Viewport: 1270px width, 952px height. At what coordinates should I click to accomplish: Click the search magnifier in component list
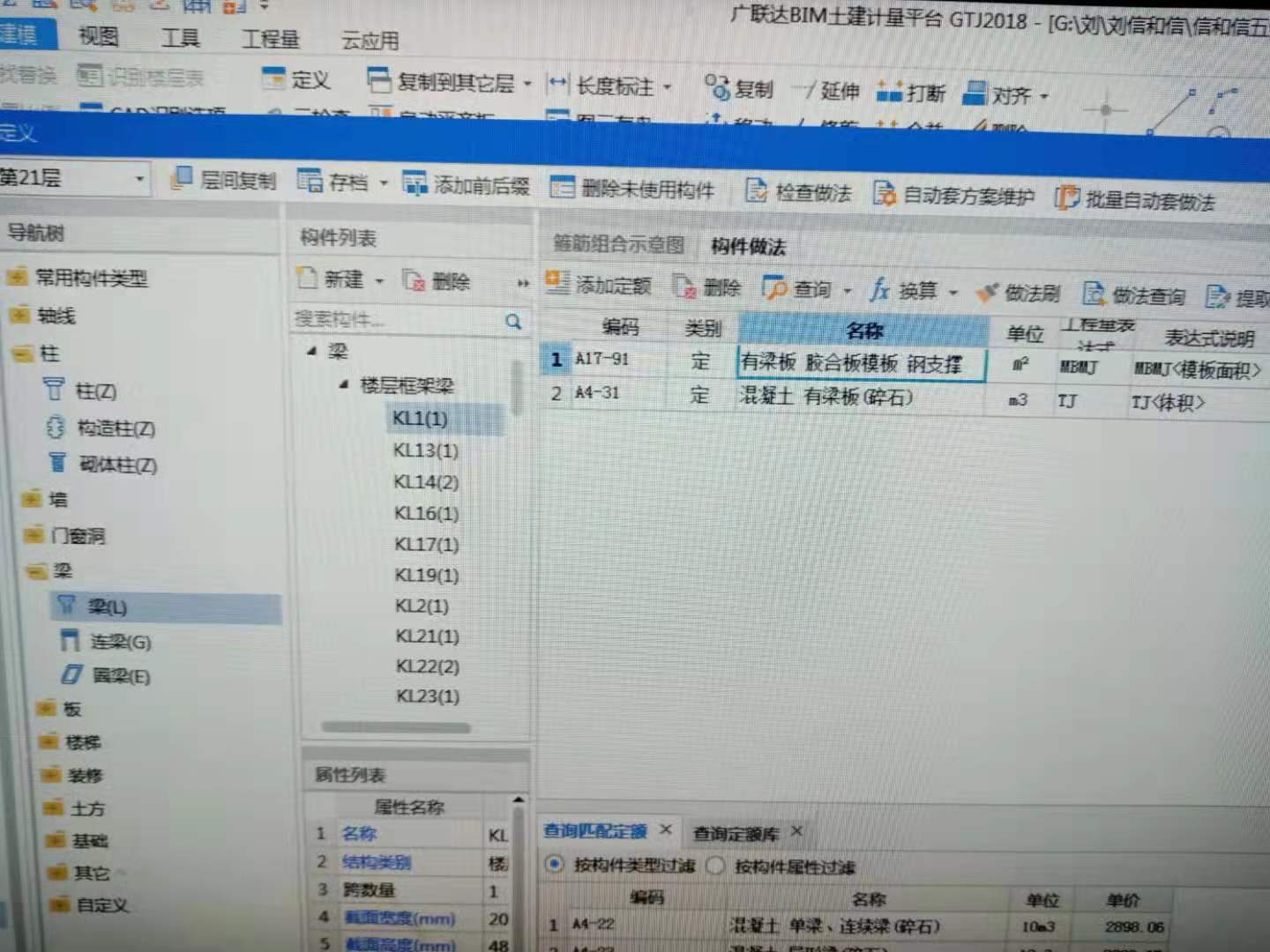click(513, 322)
